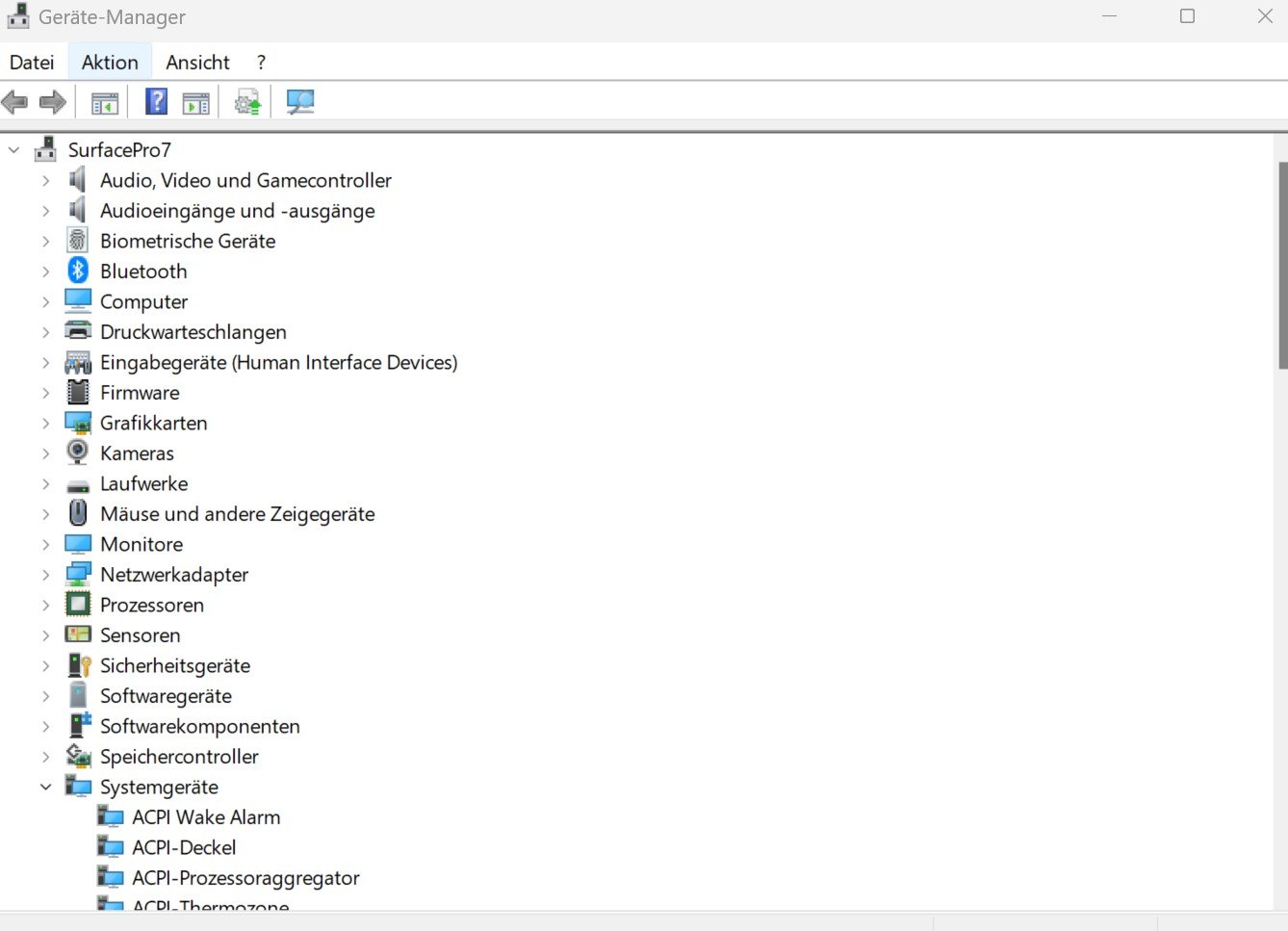
Task: Expand the Prozessoren category
Action: (45, 605)
